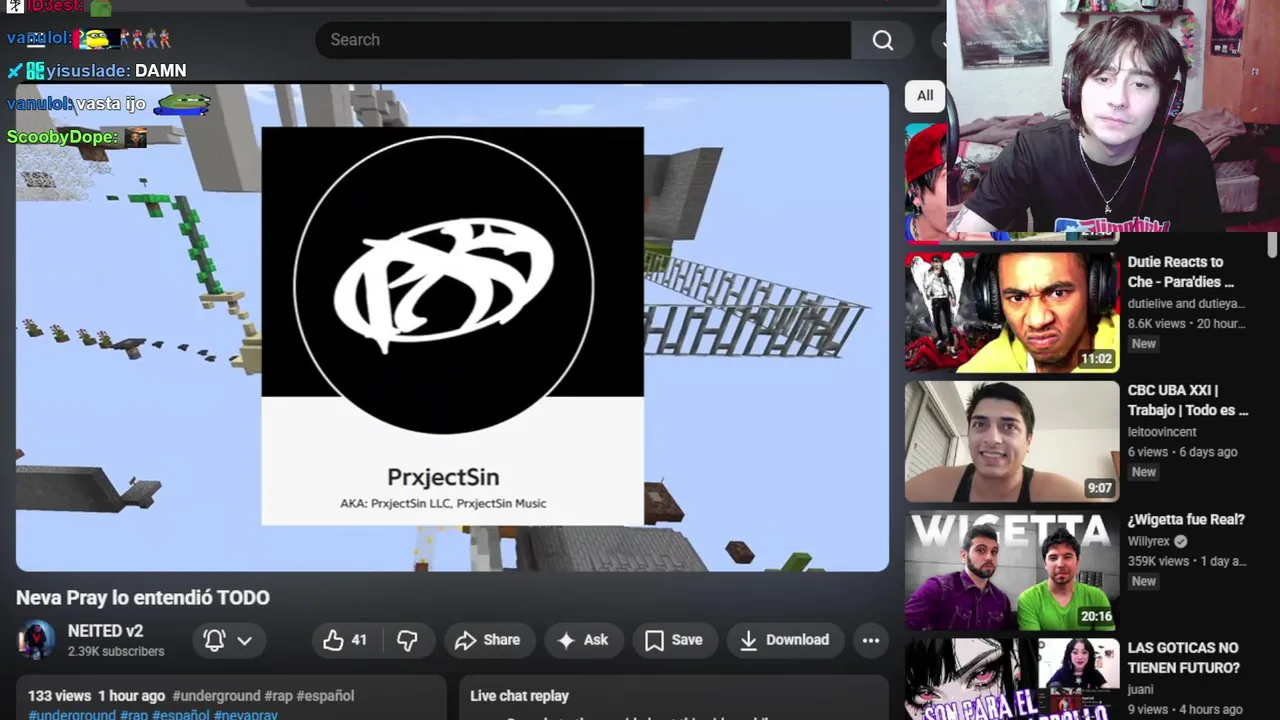
Task: Open Dutie Reacts to Che video thumbnail
Action: [x=1012, y=312]
